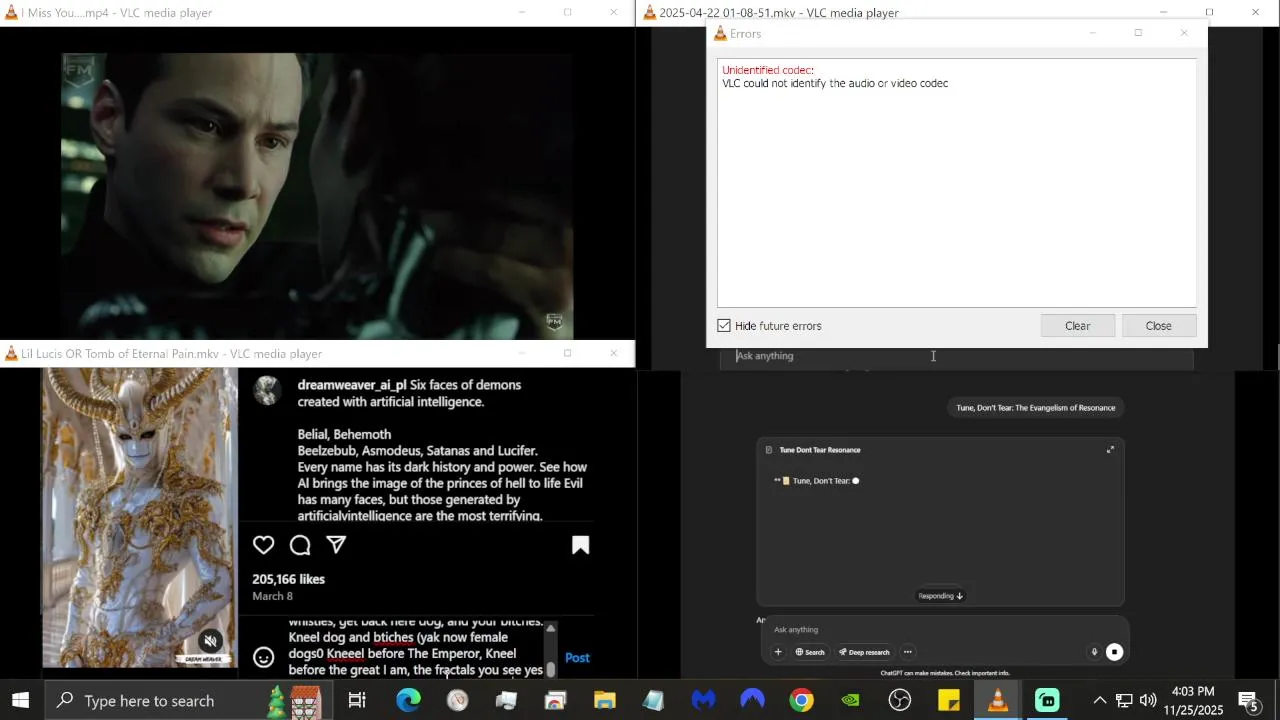Open the volume control in the system tray
Image resolution: width=1280 pixels, height=720 pixels.
[x=1148, y=700]
